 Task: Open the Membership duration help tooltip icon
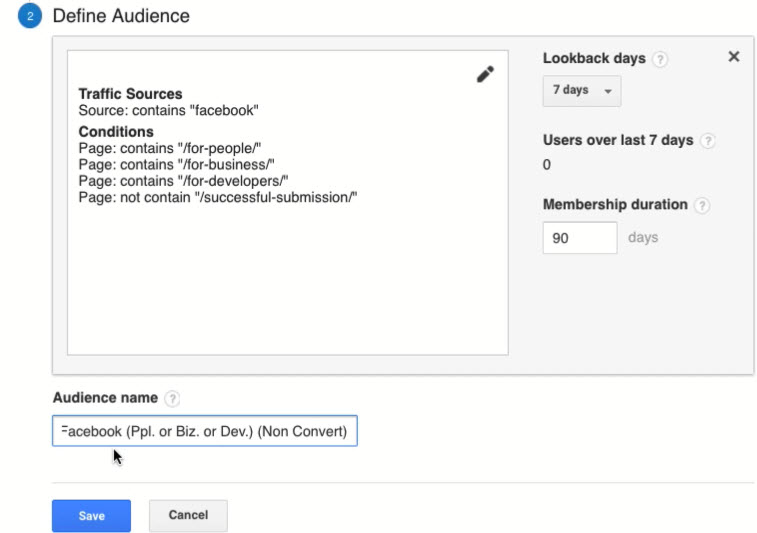coord(702,205)
